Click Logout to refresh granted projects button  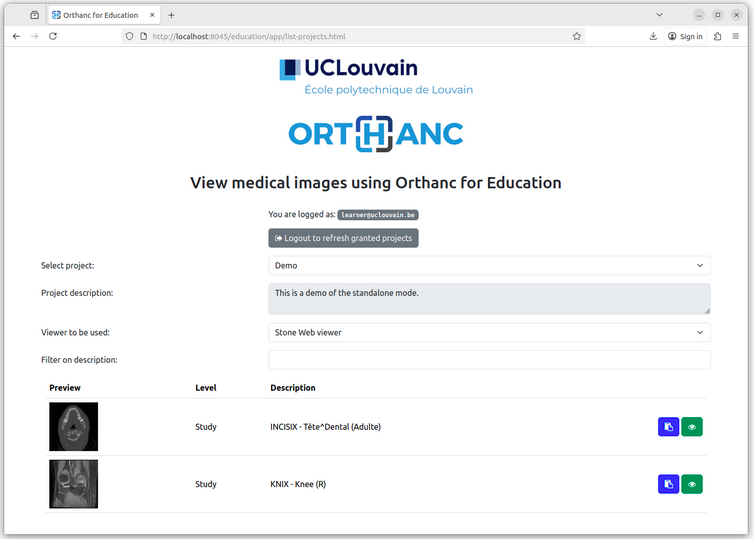(x=343, y=238)
